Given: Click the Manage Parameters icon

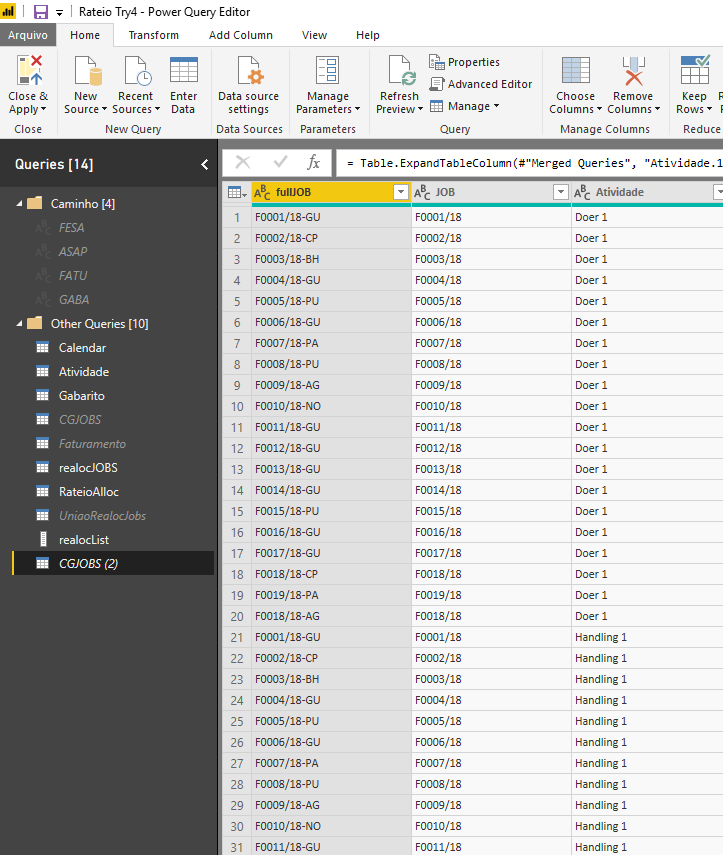Looking at the screenshot, I should [327, 70].
